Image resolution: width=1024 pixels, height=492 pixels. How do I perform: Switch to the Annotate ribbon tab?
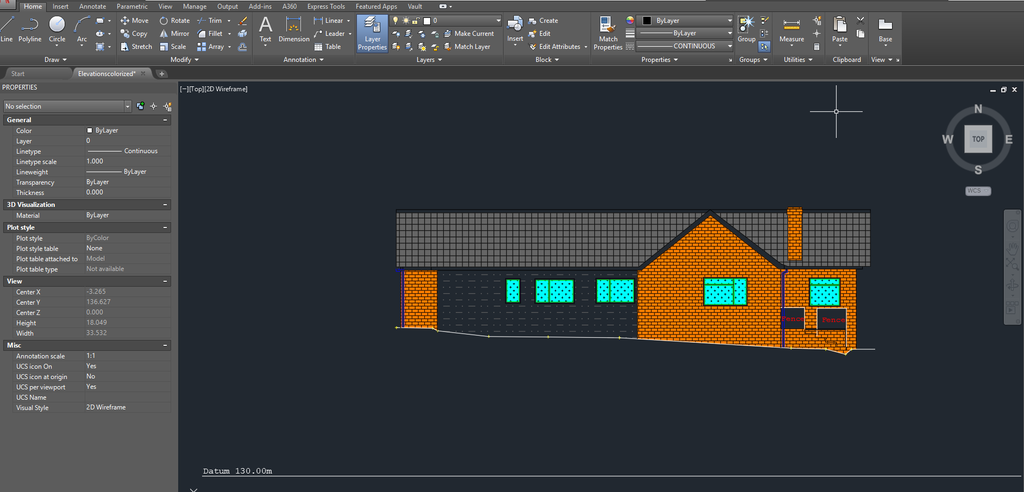click(92, 6)
